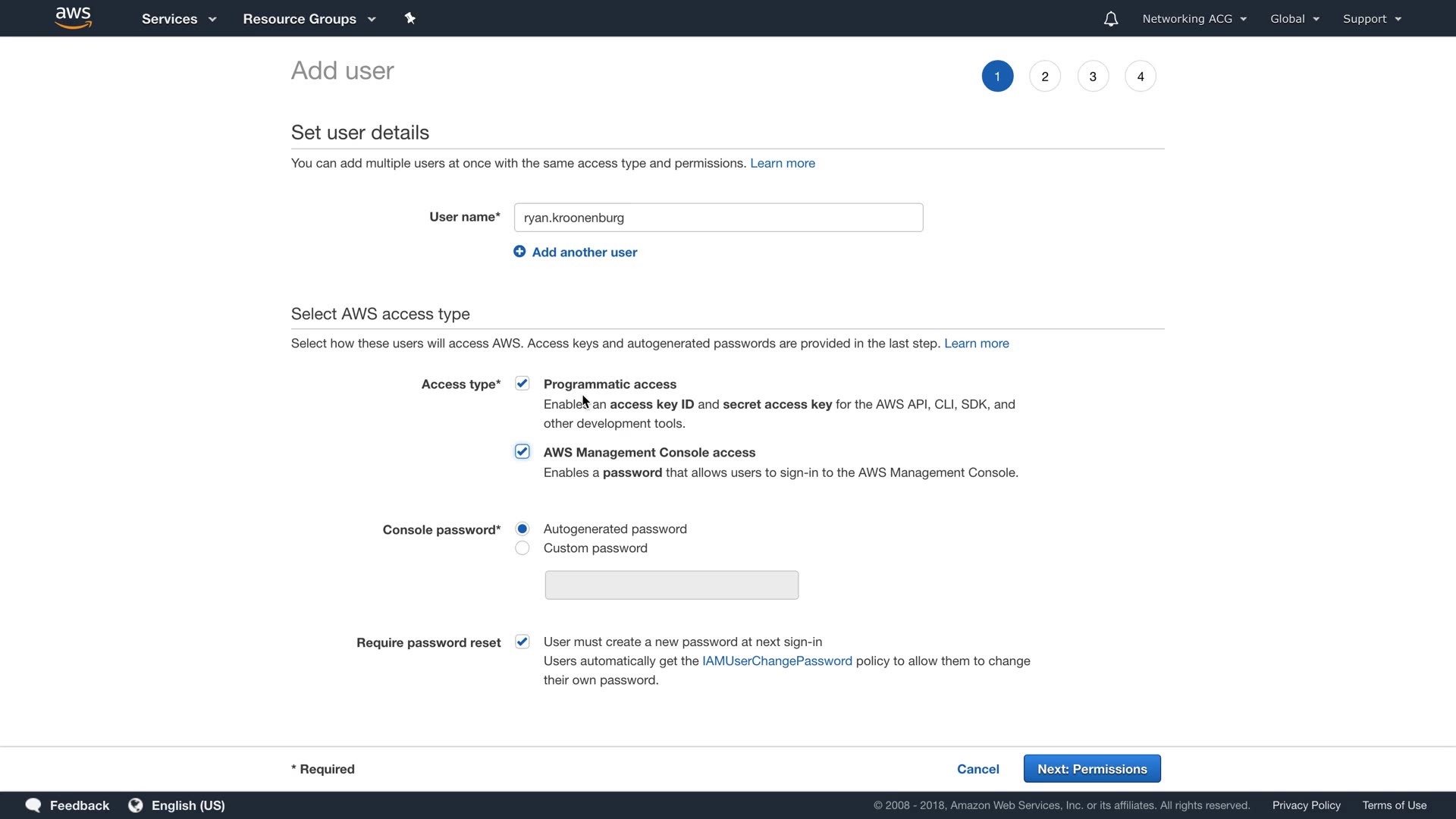This screenshot has height=819, width=1456.
Task: Click the globe language icon
Action: coord(136,805)
